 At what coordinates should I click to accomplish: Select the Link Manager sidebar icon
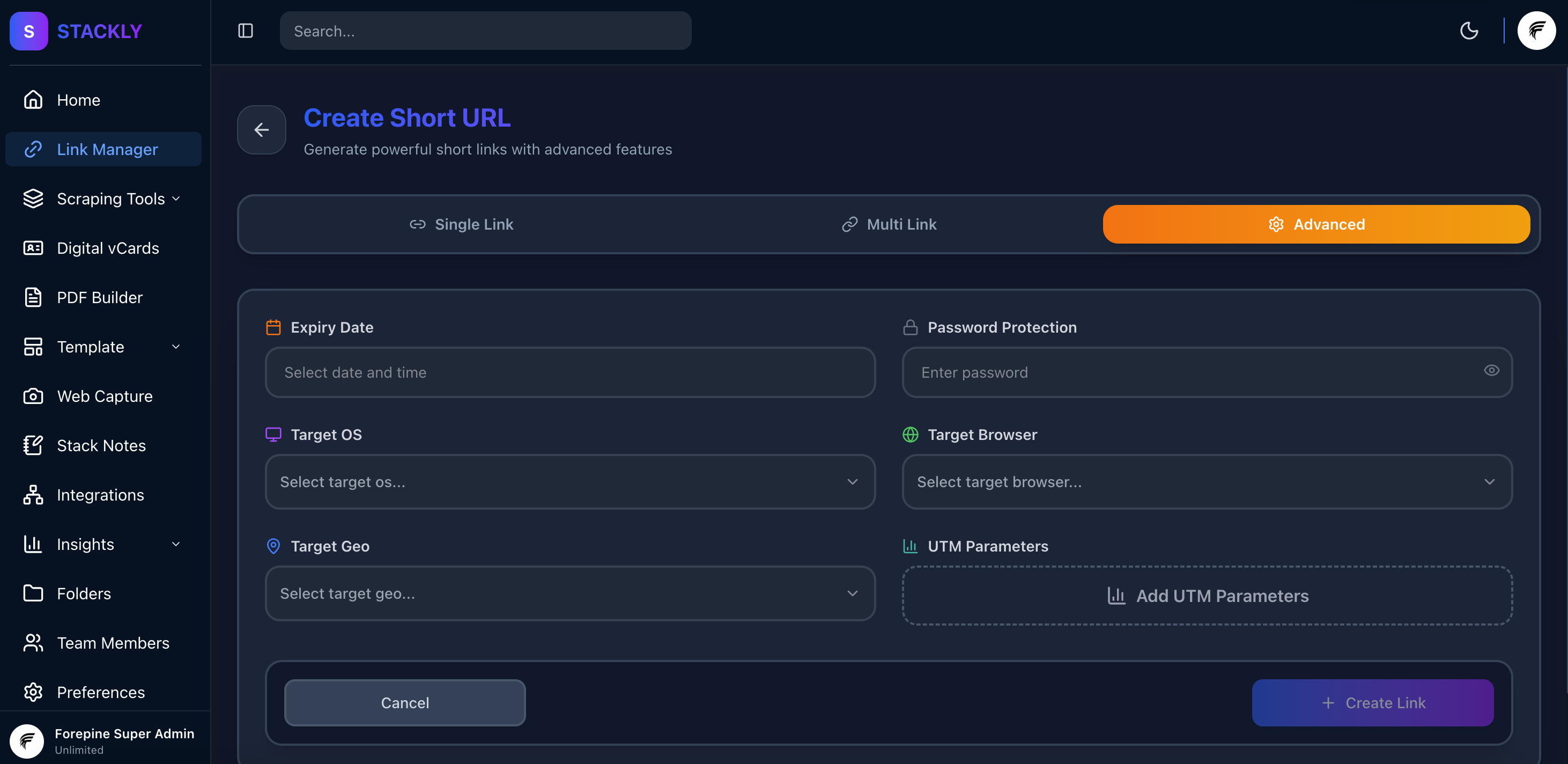click(x=33, y=149)
